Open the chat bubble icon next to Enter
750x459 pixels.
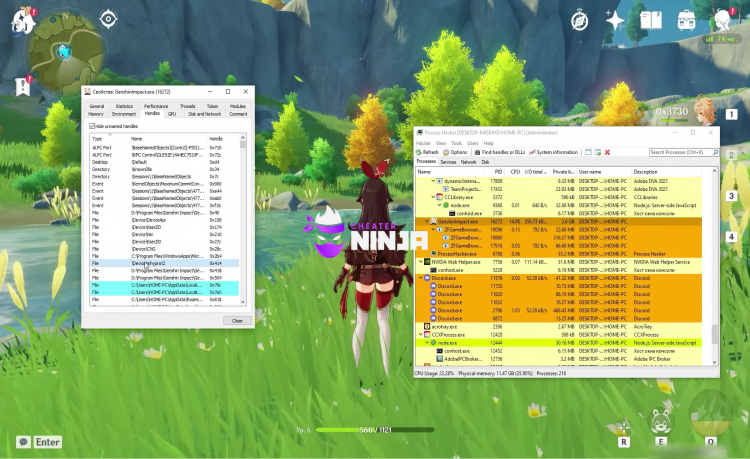click(23, 442)
